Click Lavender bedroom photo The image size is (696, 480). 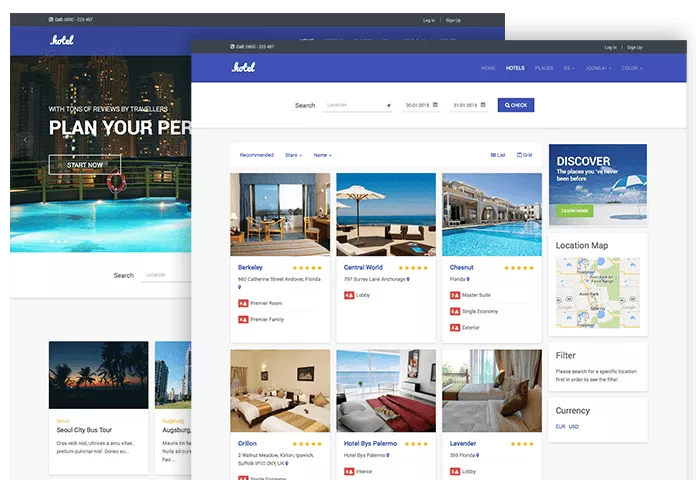tap(492, 391)
